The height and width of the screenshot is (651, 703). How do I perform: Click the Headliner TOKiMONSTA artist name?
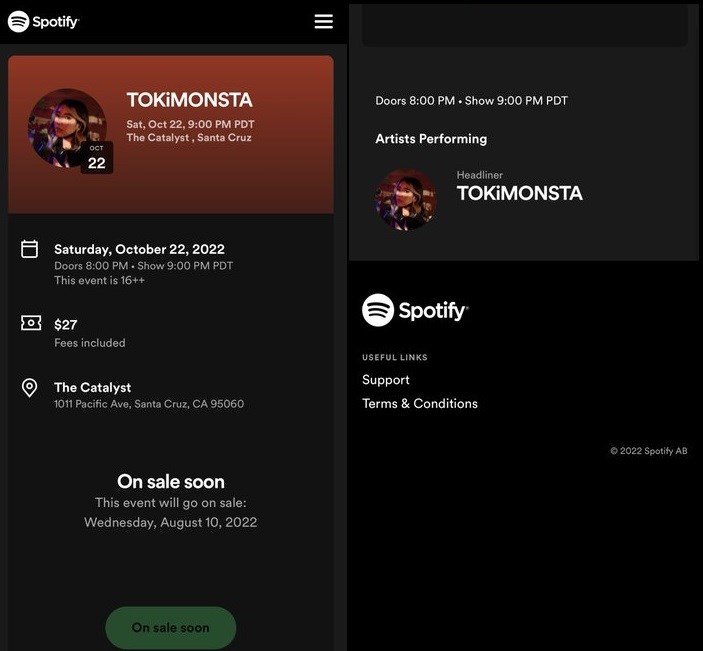tap(520, 193)
